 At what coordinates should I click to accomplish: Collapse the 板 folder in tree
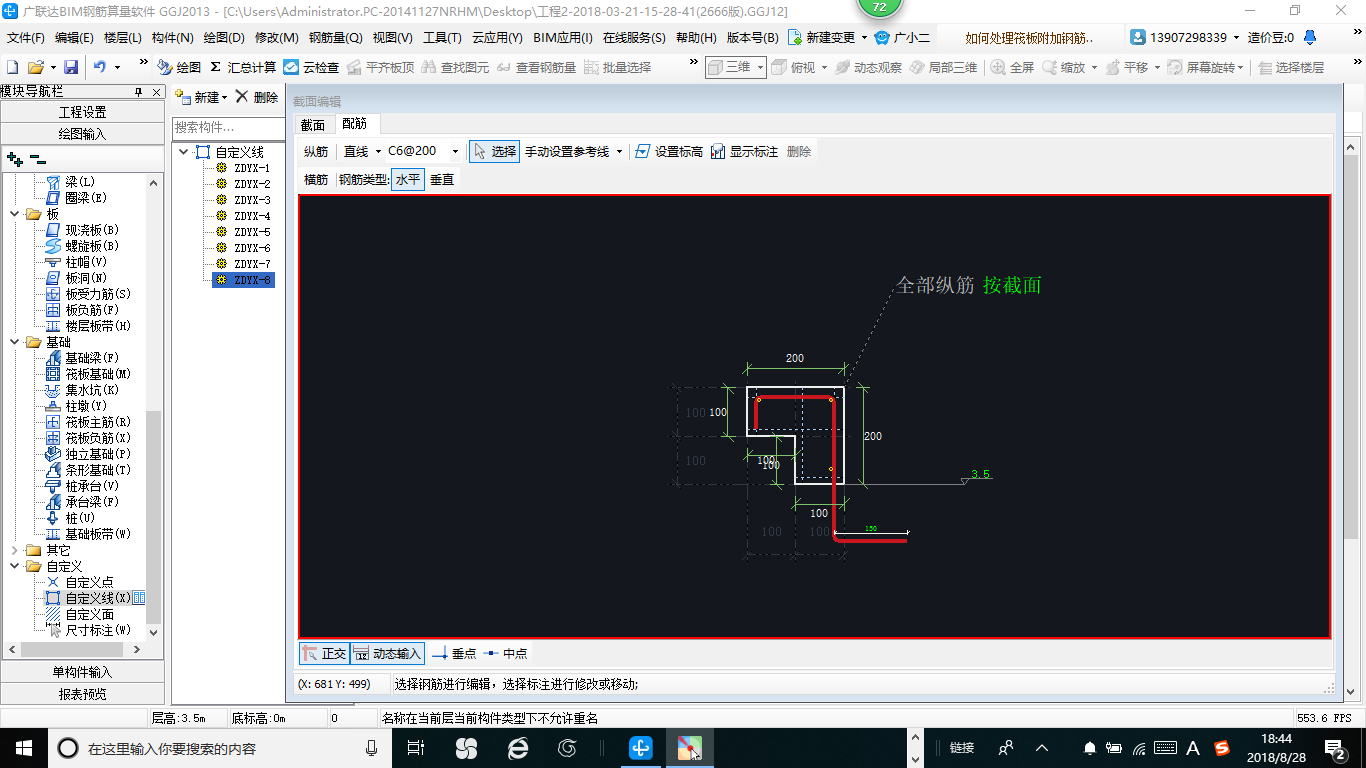[x=14, y=214]
